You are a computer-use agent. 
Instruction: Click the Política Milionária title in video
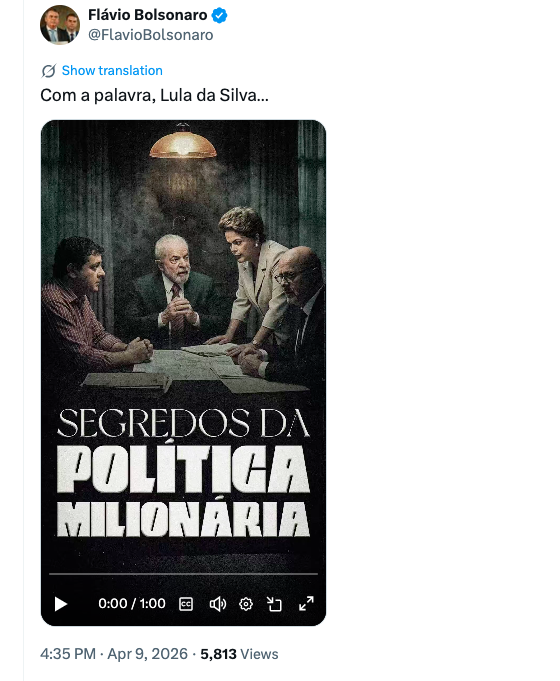pyautogui.click(x=183, y=491)
